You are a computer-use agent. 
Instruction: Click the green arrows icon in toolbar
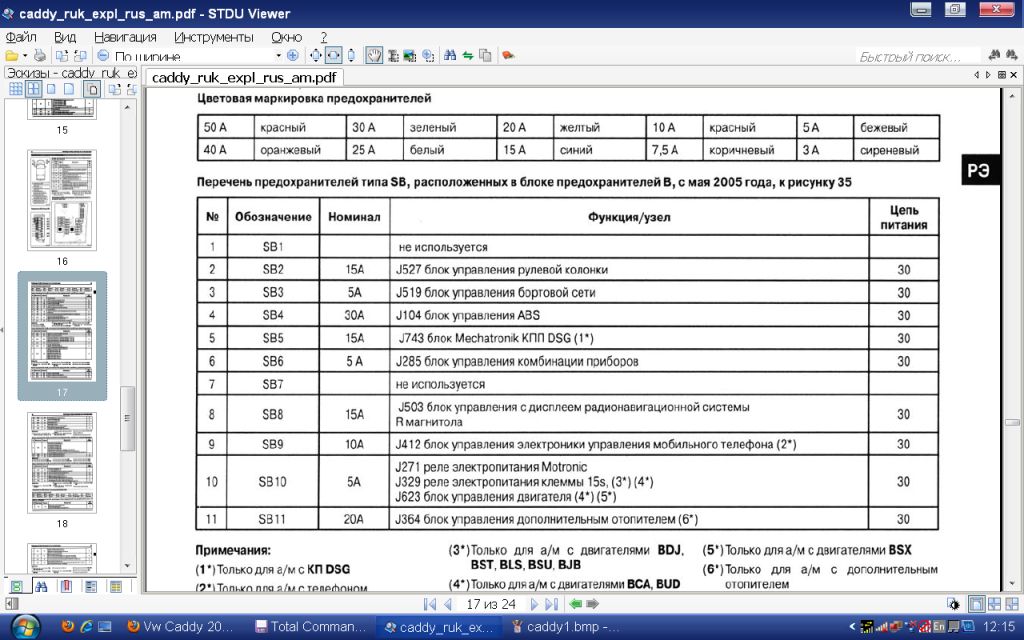pyautogui.click(x=468, y=56)
